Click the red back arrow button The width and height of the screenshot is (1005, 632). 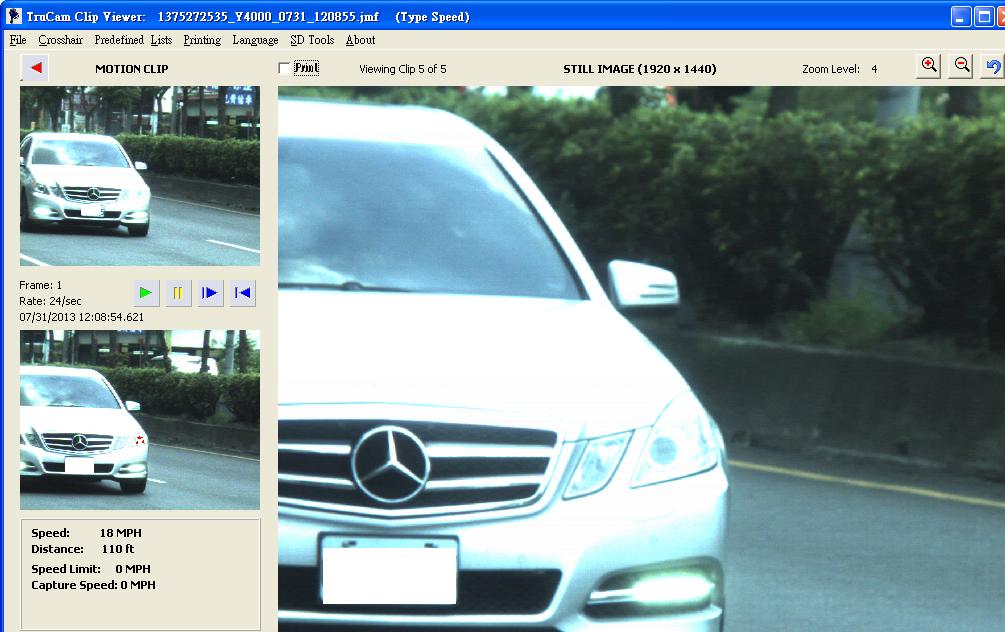pos(35,68)
